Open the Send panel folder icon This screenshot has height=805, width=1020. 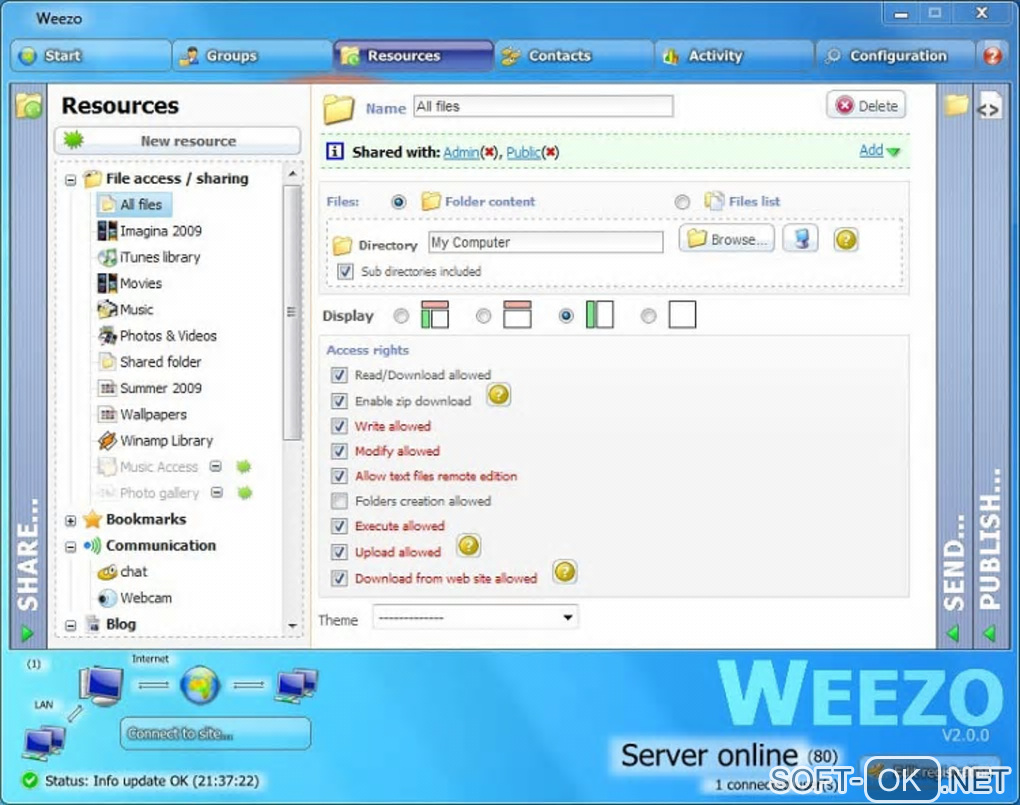pos(956,105)
